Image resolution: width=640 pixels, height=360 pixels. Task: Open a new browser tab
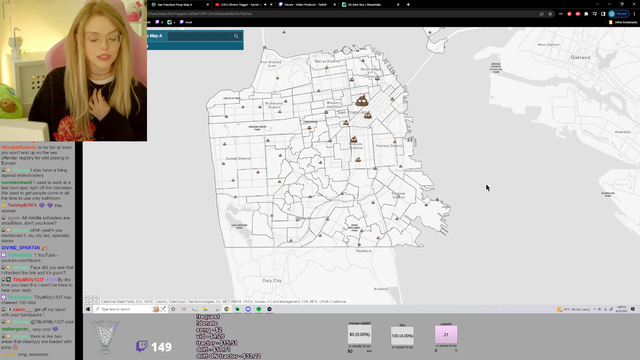[x=408, y=4]
